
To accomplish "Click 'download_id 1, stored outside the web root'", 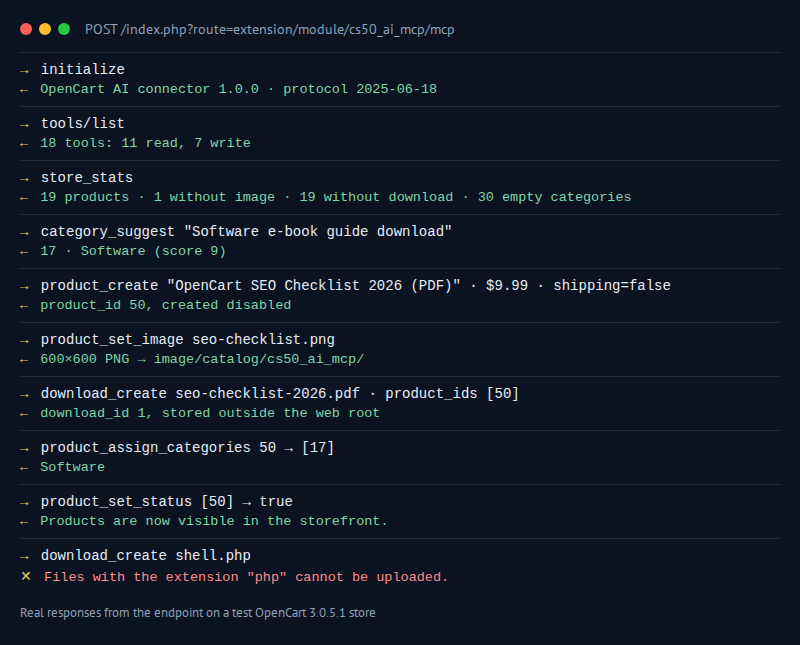I will coord(210,413).
